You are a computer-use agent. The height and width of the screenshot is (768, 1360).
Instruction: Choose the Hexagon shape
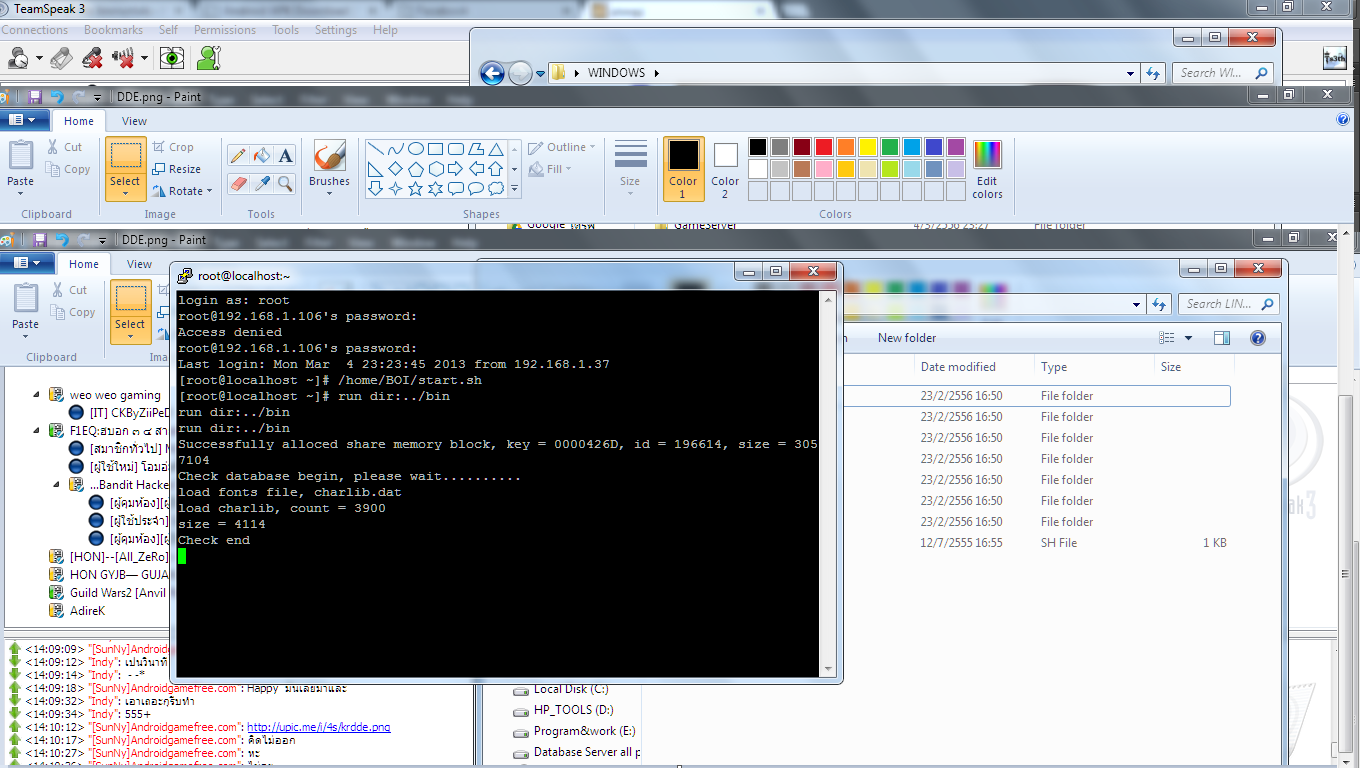click(x=435, y=168)
